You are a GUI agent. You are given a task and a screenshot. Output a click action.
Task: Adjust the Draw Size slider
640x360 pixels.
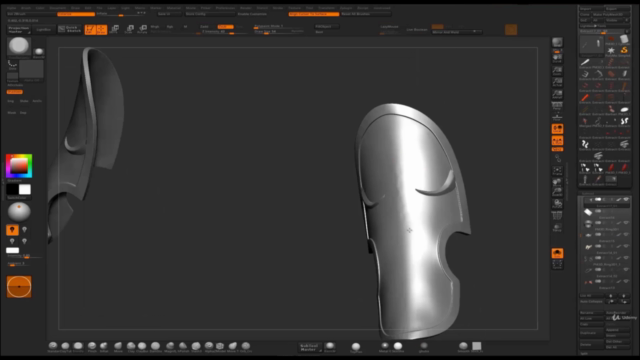click(x=278, y=32)
